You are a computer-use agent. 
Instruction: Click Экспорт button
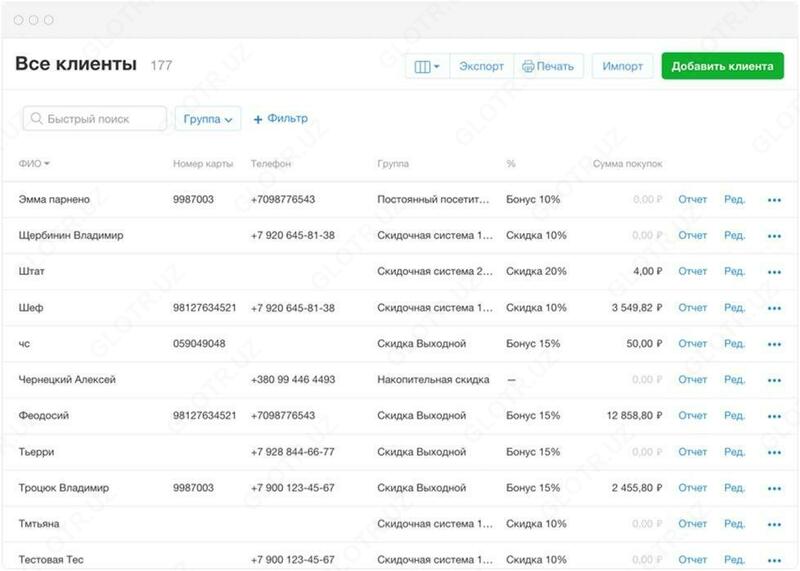481,66
